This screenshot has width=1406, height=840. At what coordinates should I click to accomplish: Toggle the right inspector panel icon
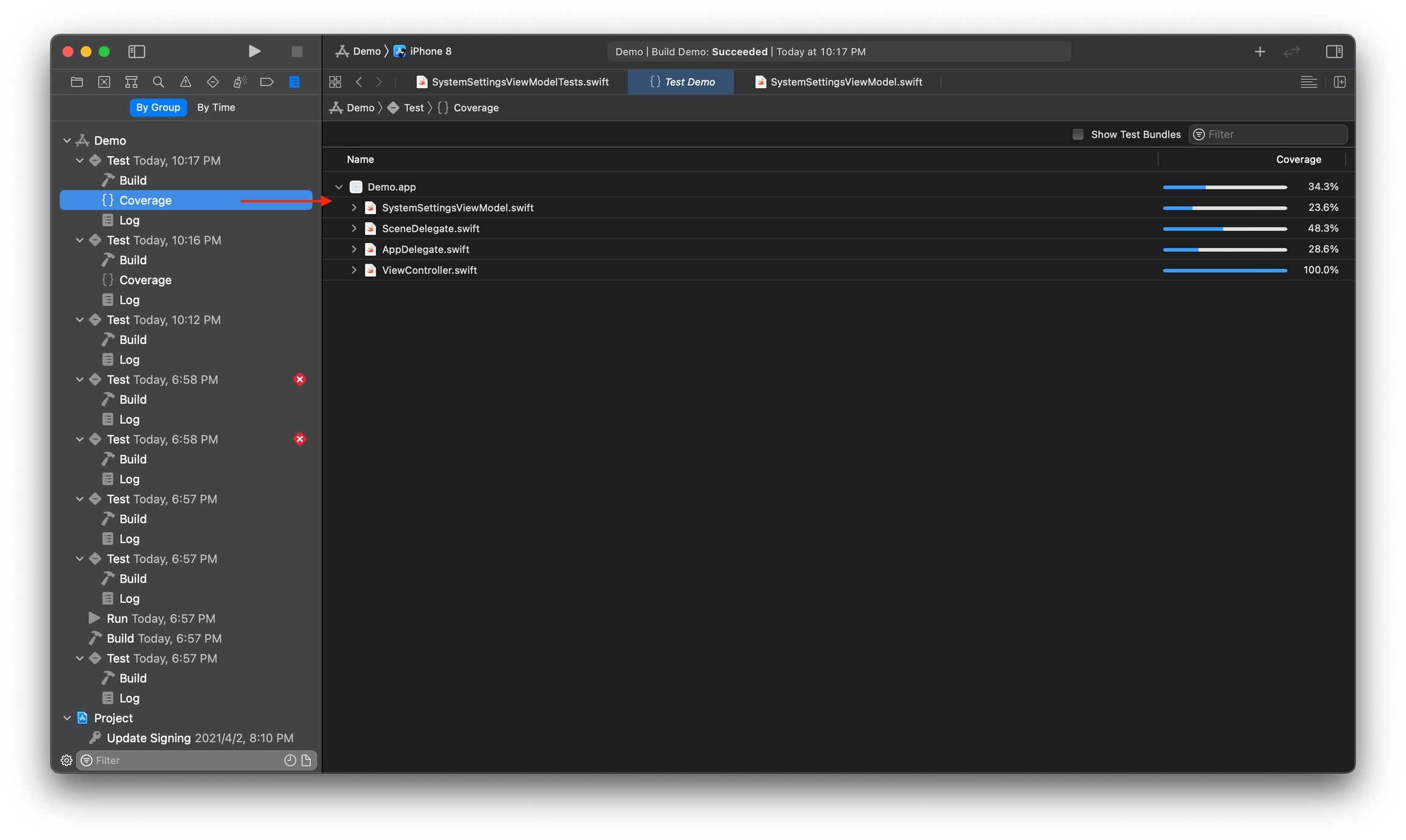coord(1334,51)
